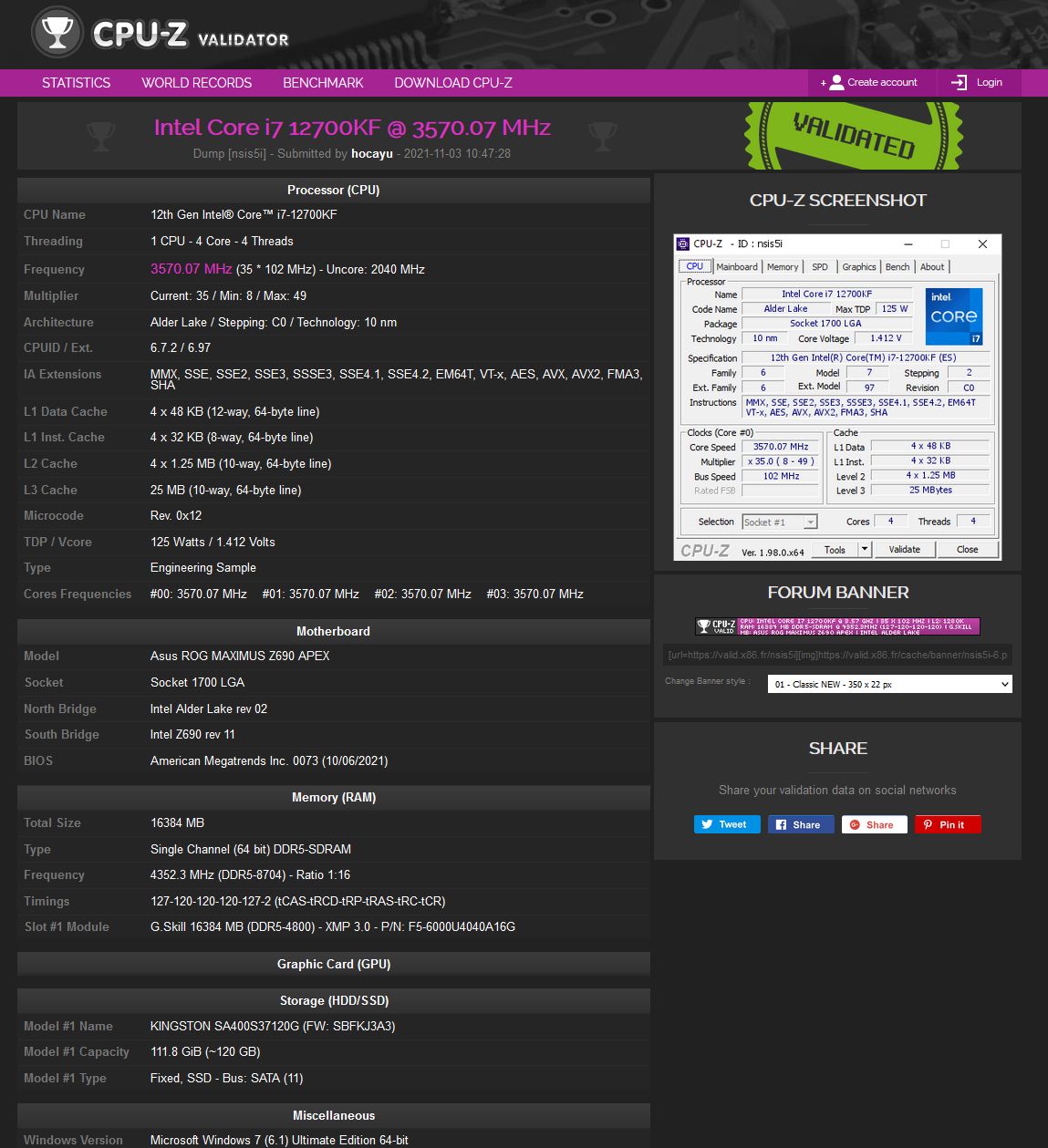Click the Tools dropdown arrow in CPU-Z

[x=865, y=550]
